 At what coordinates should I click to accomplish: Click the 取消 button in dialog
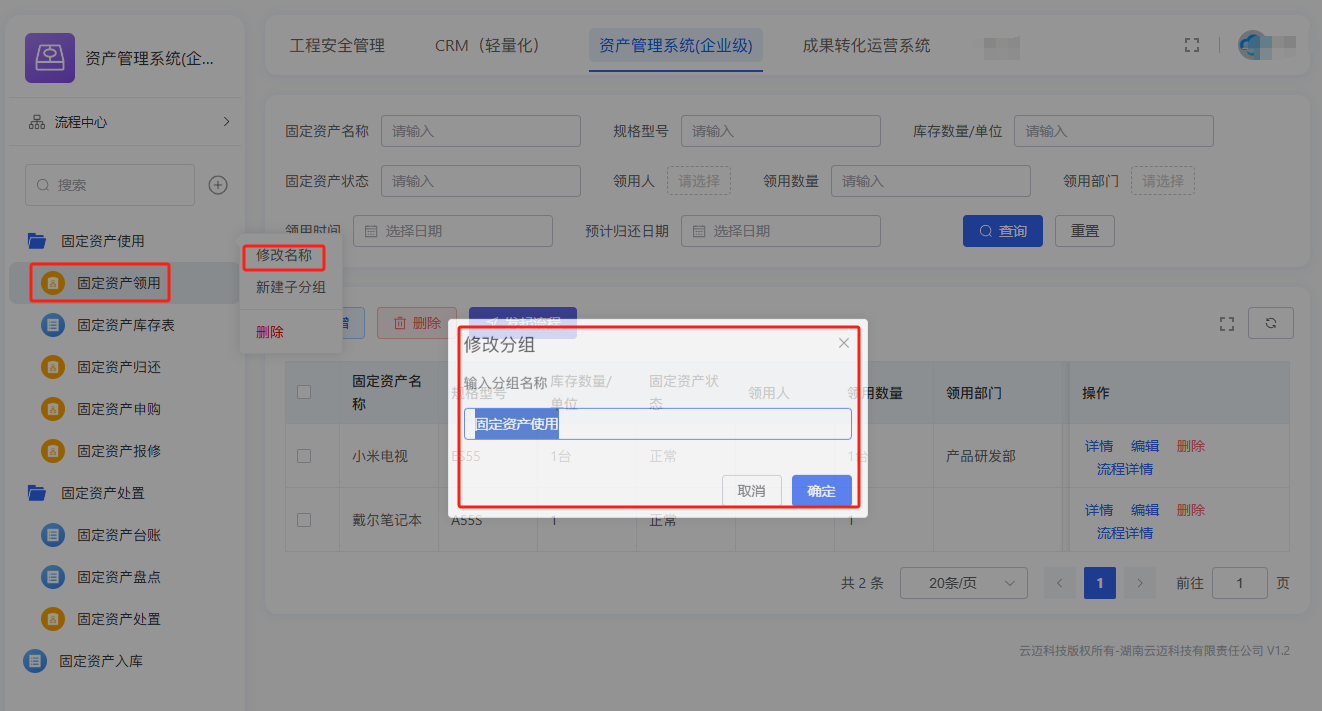(751, 491)
